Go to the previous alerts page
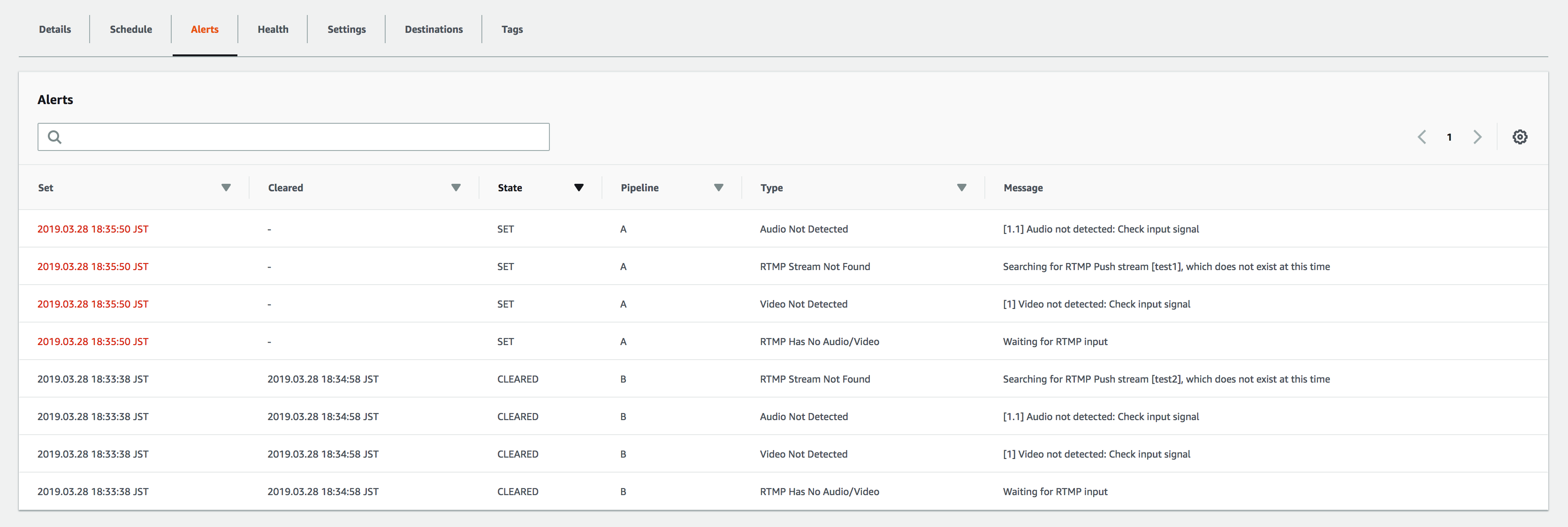Image resolution: width=1568 pixels, height=527 pixels. click(x=1422, y=137)
